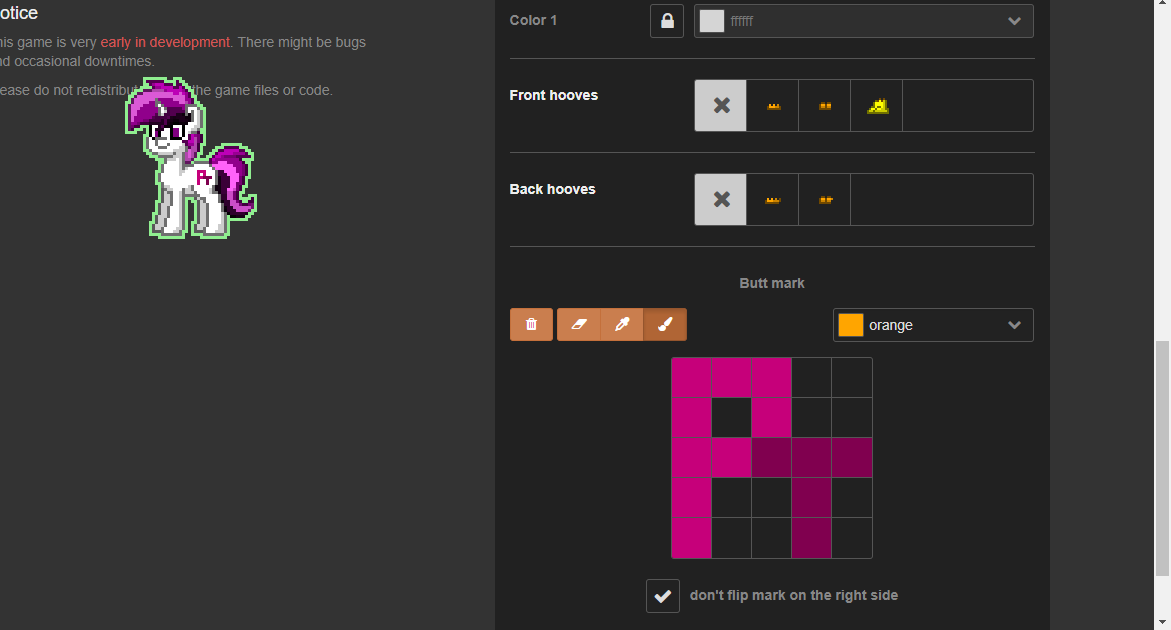Paint empty butt mark cell row 2 column 5
This screenshot has width=1171, height=630.
coord(852,417)
